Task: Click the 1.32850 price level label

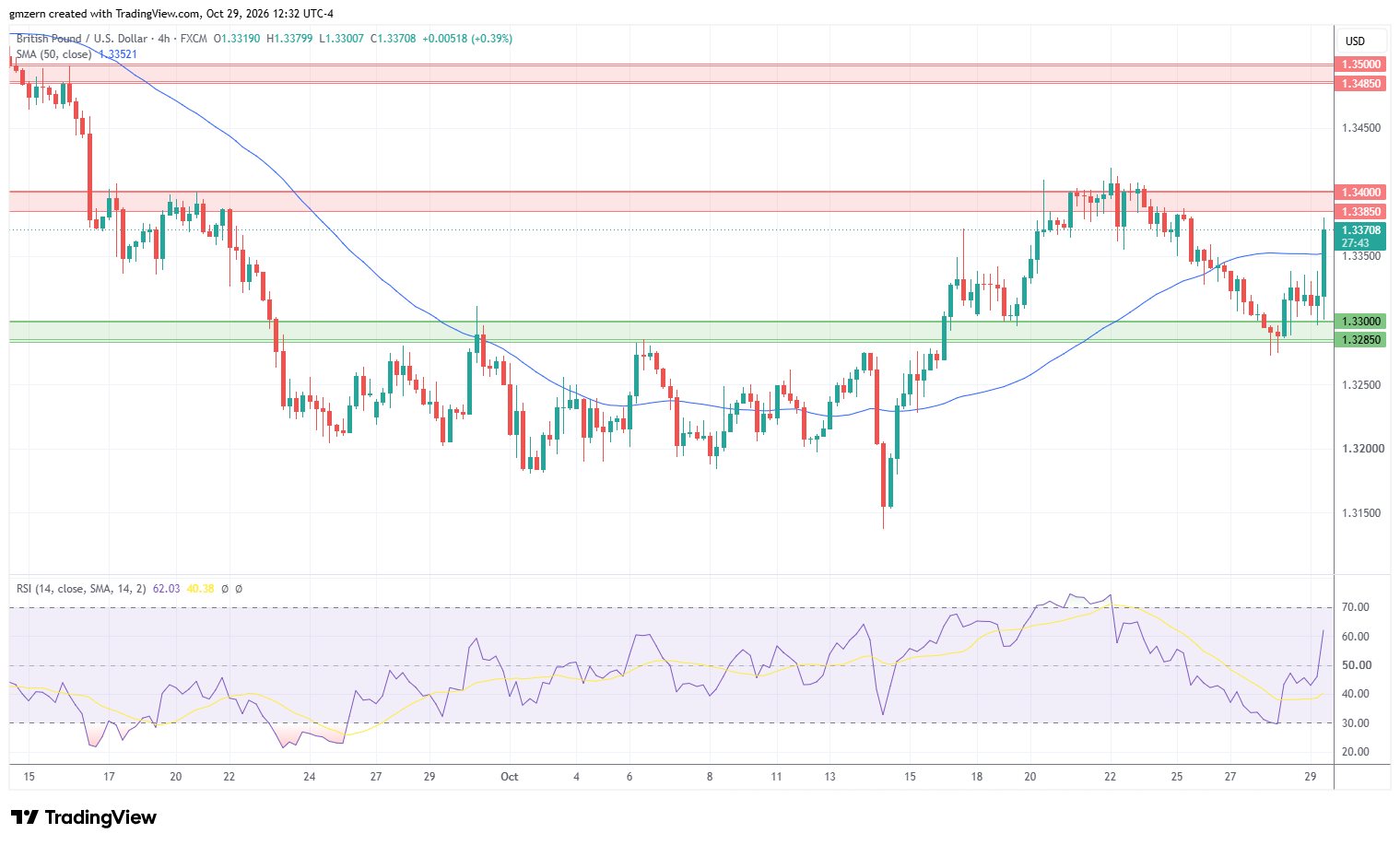Action: pyautogui.click(x=1360, y=340)
